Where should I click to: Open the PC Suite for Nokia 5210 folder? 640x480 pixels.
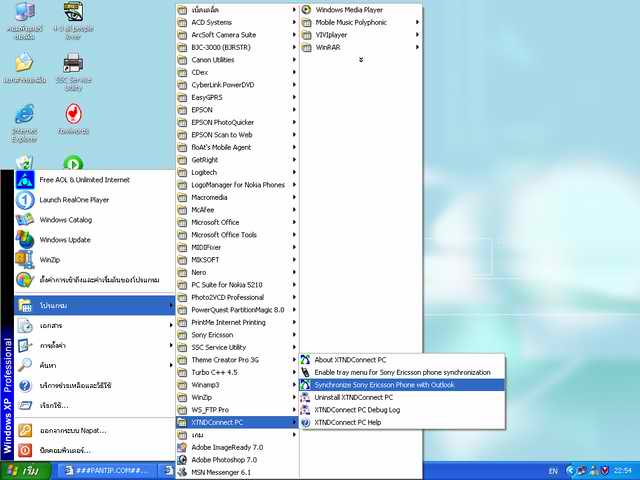pyautogui.click(x=237, y=285)
